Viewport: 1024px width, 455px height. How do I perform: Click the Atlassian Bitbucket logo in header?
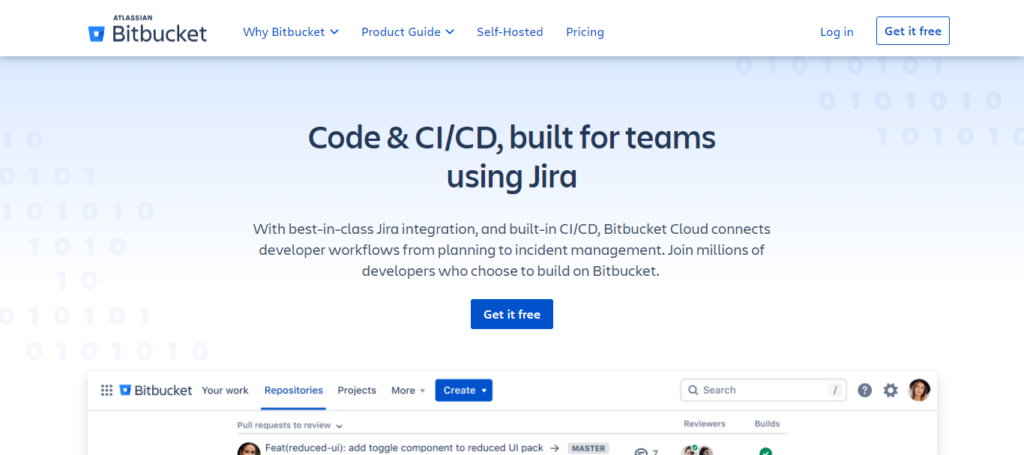[147, 31]
